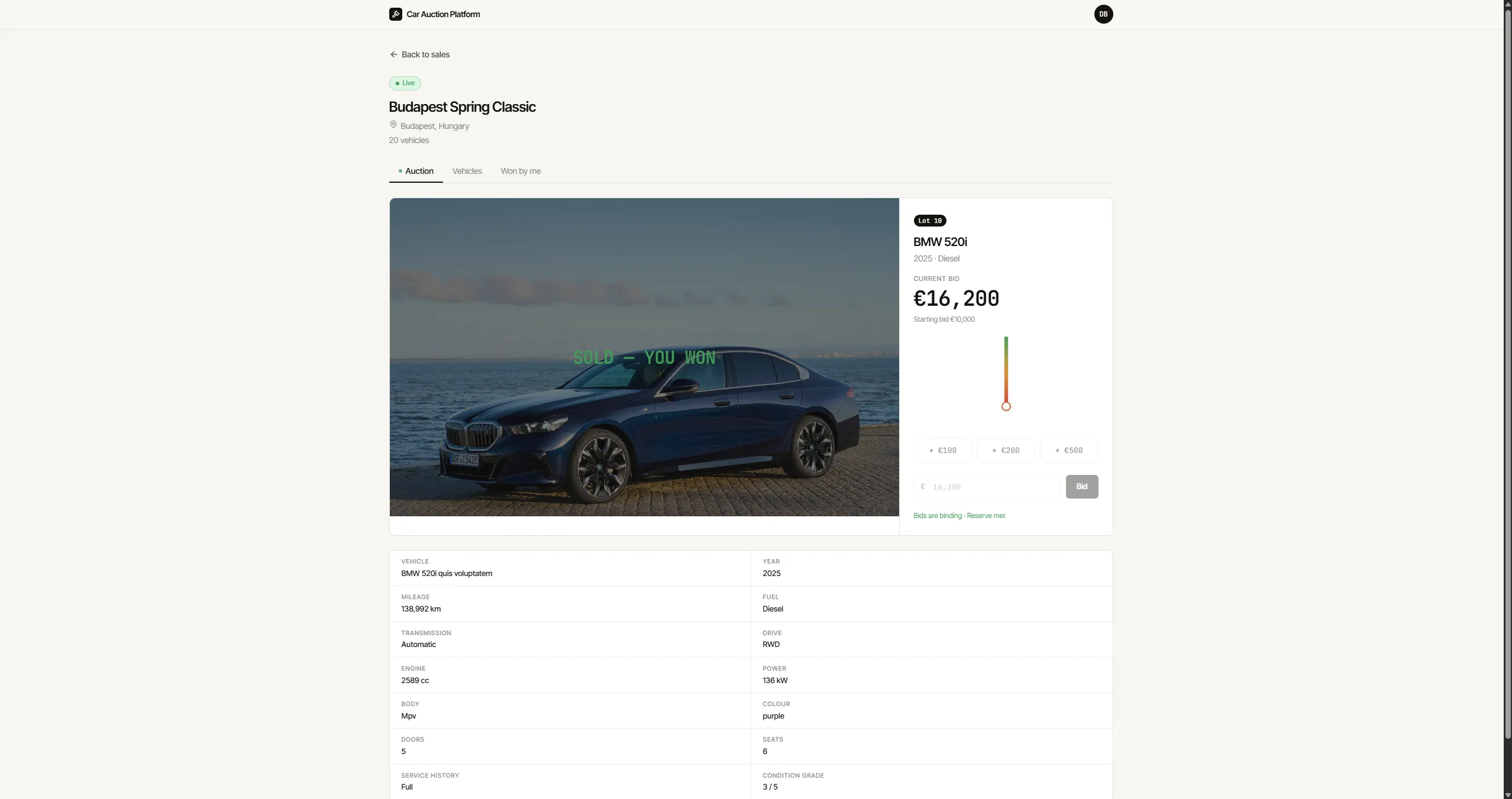Viewport: 1512px width, 799px height.
Task: Click the location pin icon next to Budapest, Hungary
Action: click(x=393, y=125)
